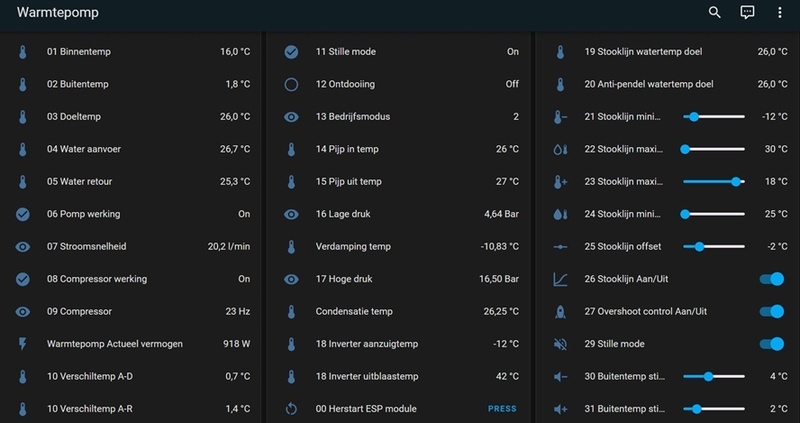
Task: Toggle the 26 Stooklijn Aan/Uit switch
Action: (771, 279)
